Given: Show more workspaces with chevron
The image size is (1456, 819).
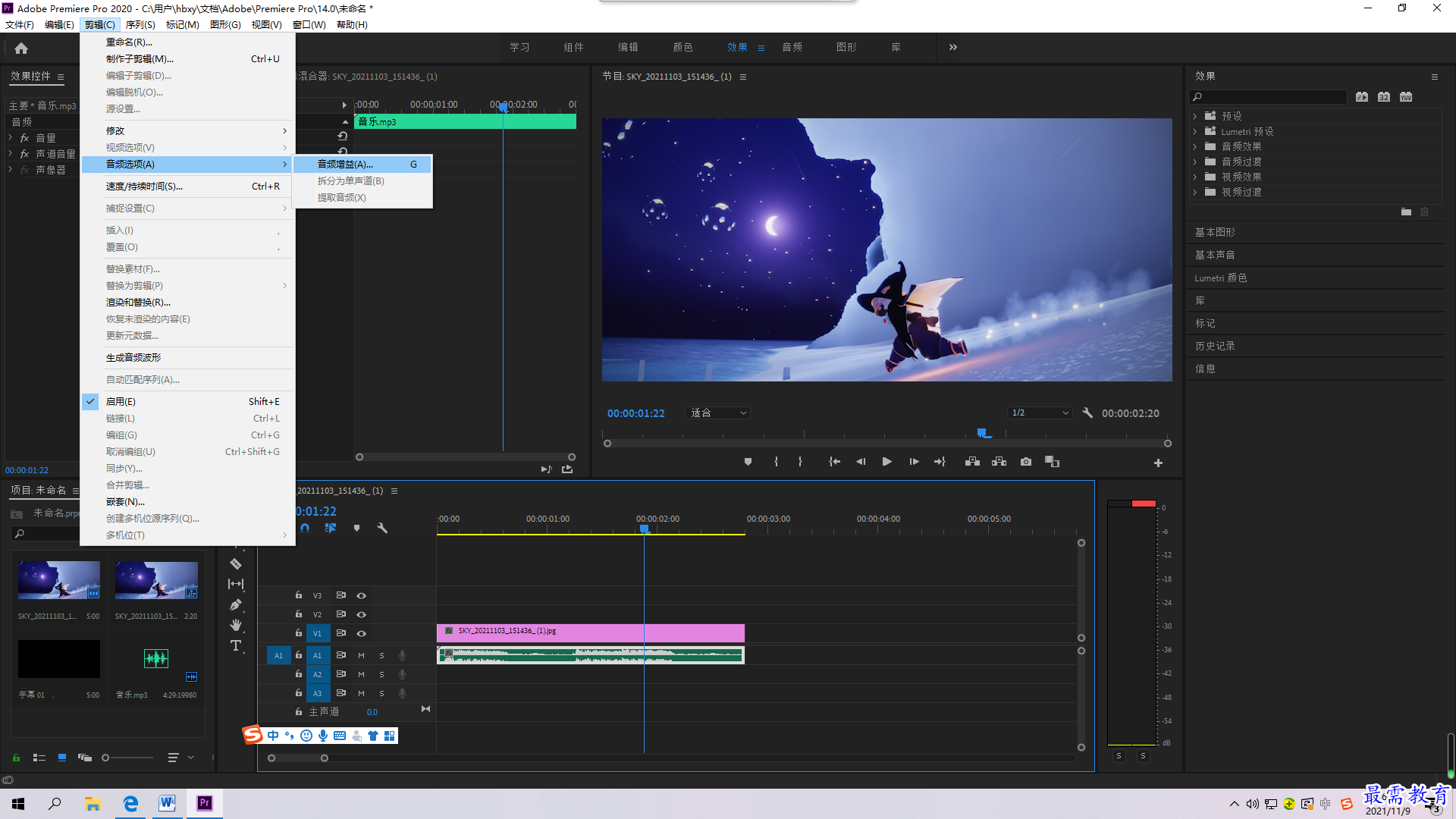Looking at the screenshot, I should tap(953, 47).
